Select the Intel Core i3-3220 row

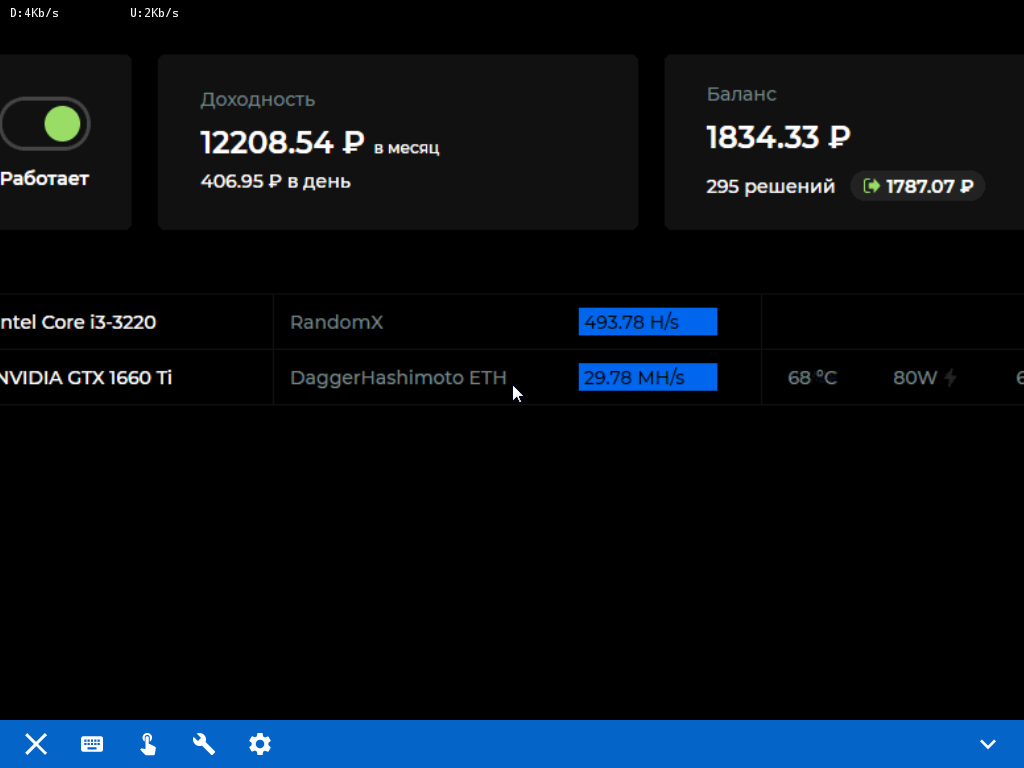point(512,322)
